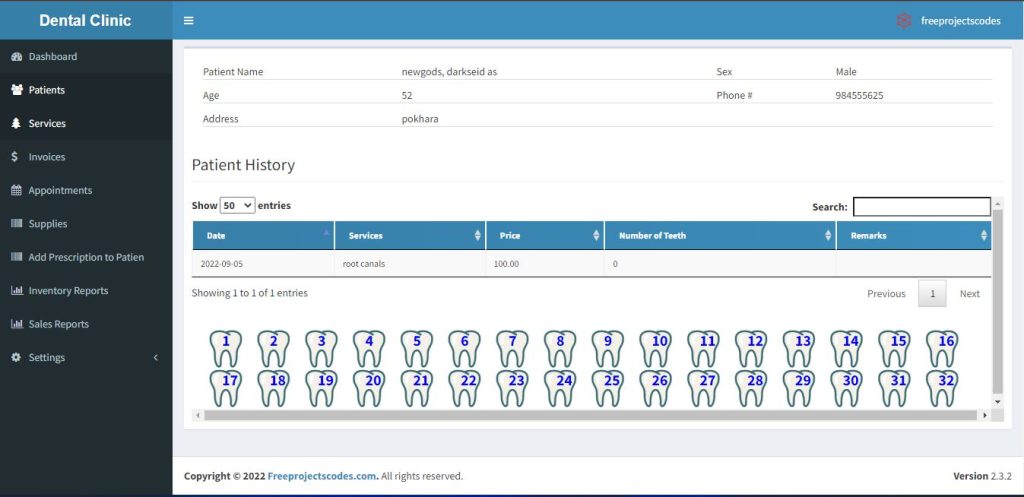Pick tooth number 32 icon
The width and height of the screenshot is (1024, 497).
pos(942,388)
